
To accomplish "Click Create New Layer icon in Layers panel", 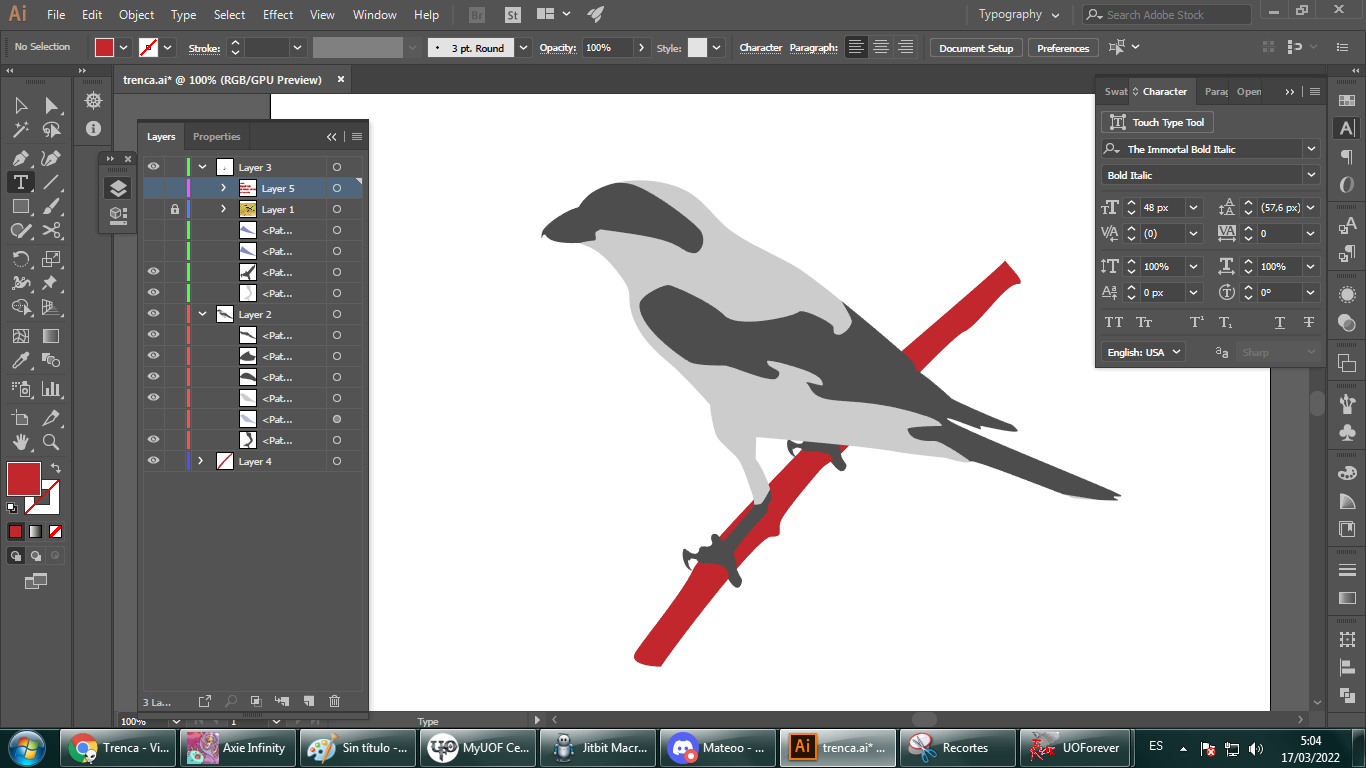I will (x=308, y=701).
